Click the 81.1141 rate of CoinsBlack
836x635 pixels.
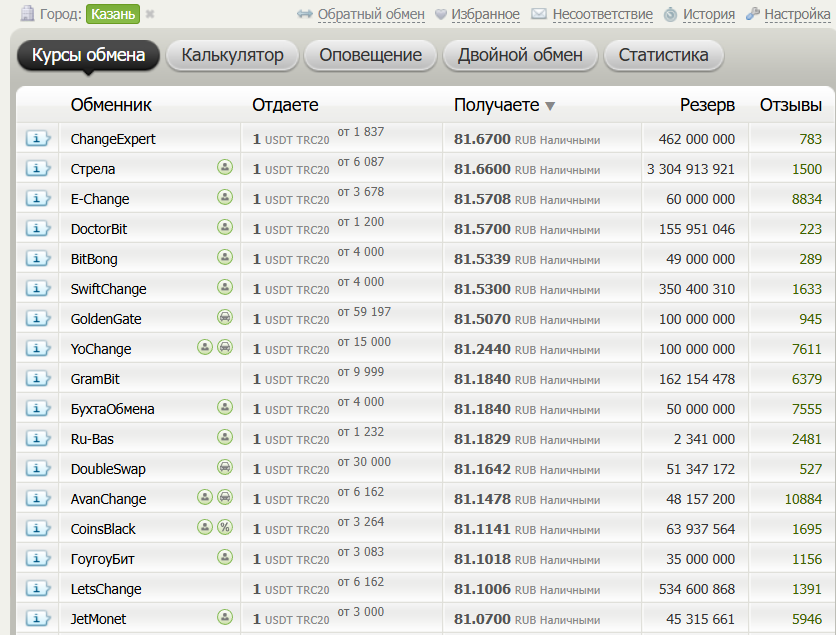(482, 529)
